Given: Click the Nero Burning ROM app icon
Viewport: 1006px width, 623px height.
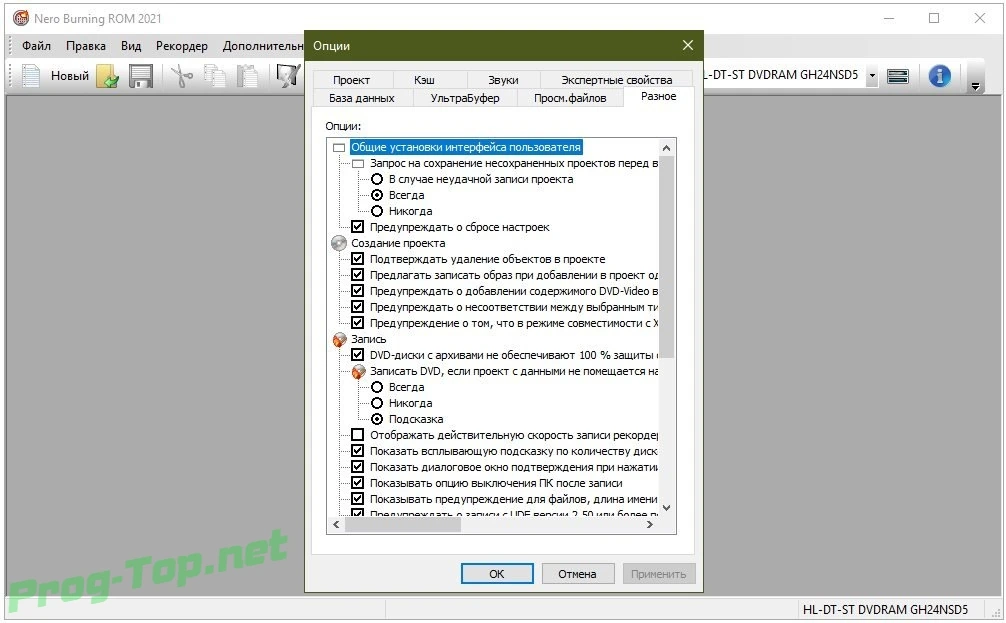Looking at the screenshot, I should (x=21, y=18).
